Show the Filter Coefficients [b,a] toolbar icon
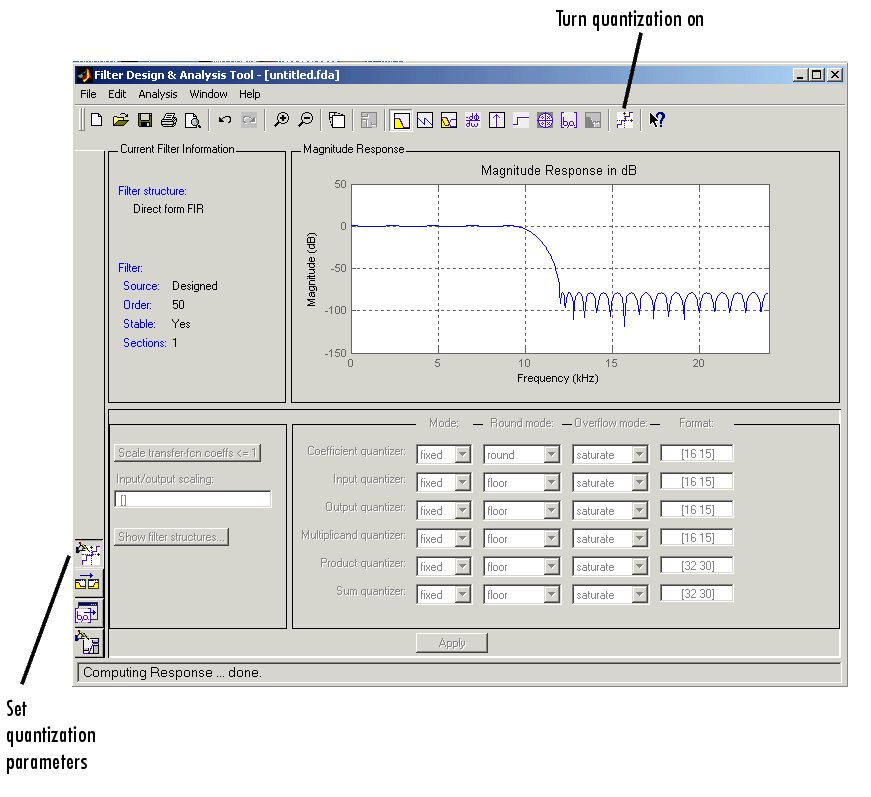The width and height of the screenshot is (871, 797). [x=569, y=120]
